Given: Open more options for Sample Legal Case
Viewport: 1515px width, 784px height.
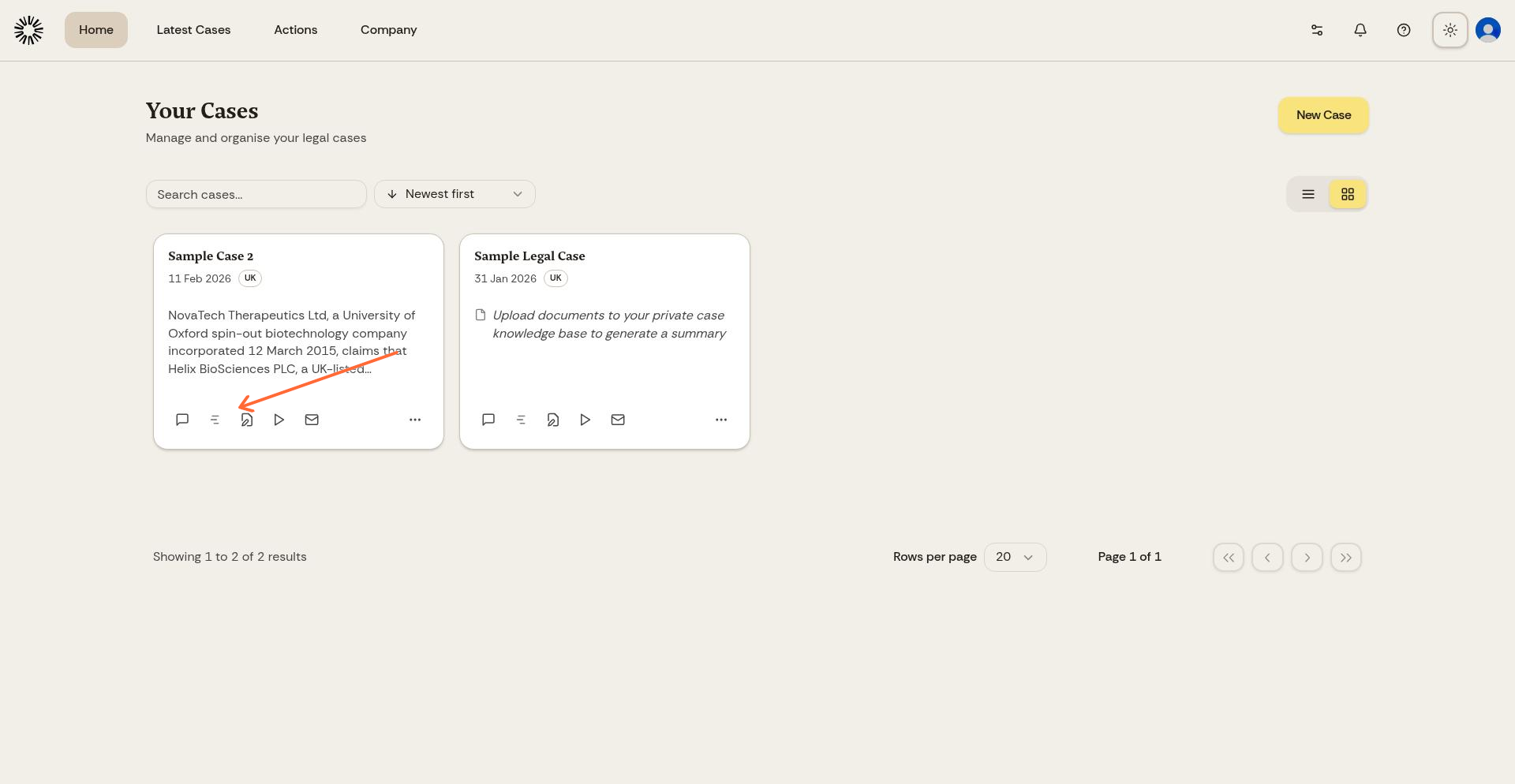Looking at the screenshot, I should coord(720,420).
